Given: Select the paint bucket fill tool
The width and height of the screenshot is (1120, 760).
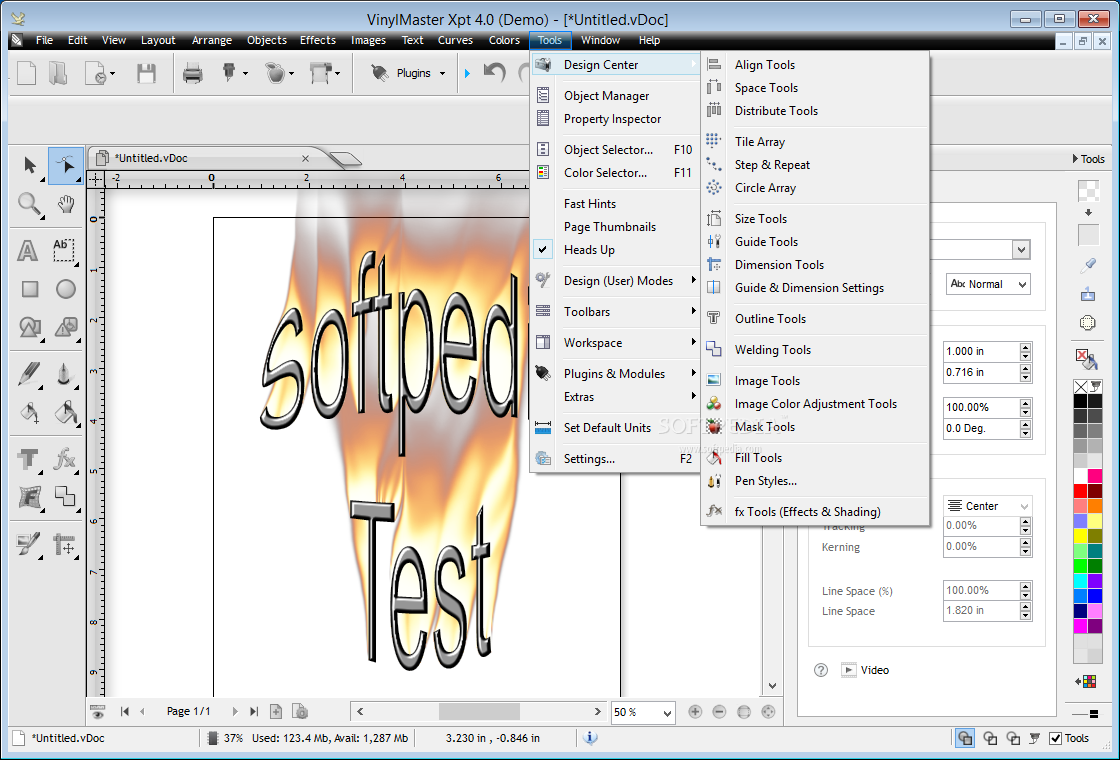Looking at the screenshot, I should (29, 413).
